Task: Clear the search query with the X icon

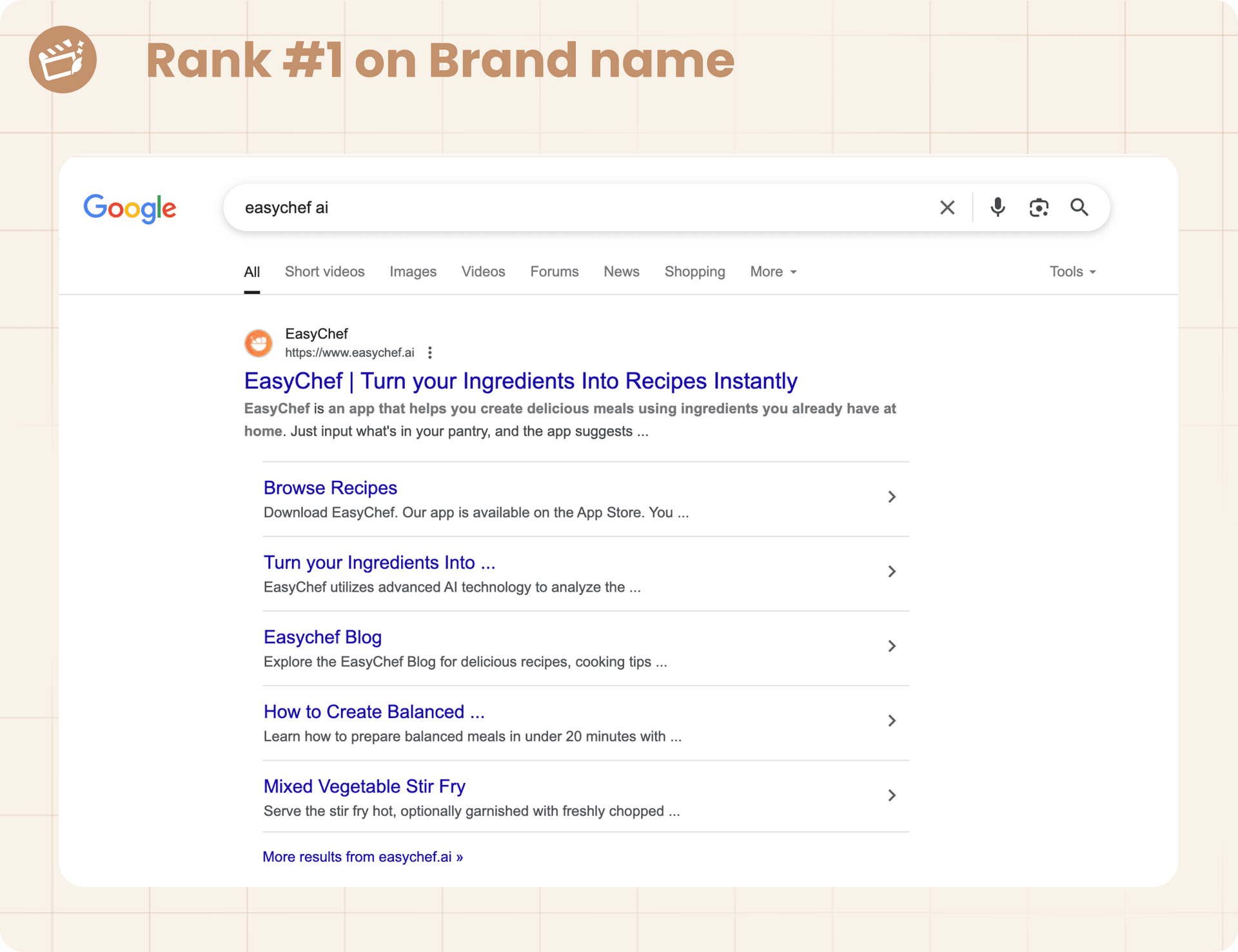Action: tap(947, 208)
